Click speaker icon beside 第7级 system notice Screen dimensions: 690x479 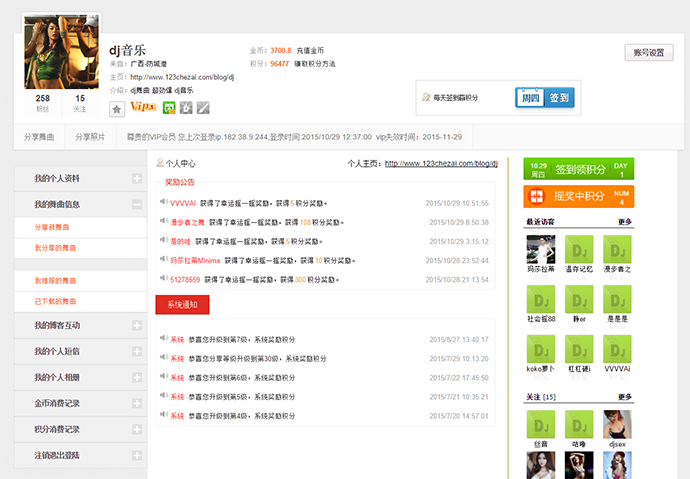[x=164, y=338]
